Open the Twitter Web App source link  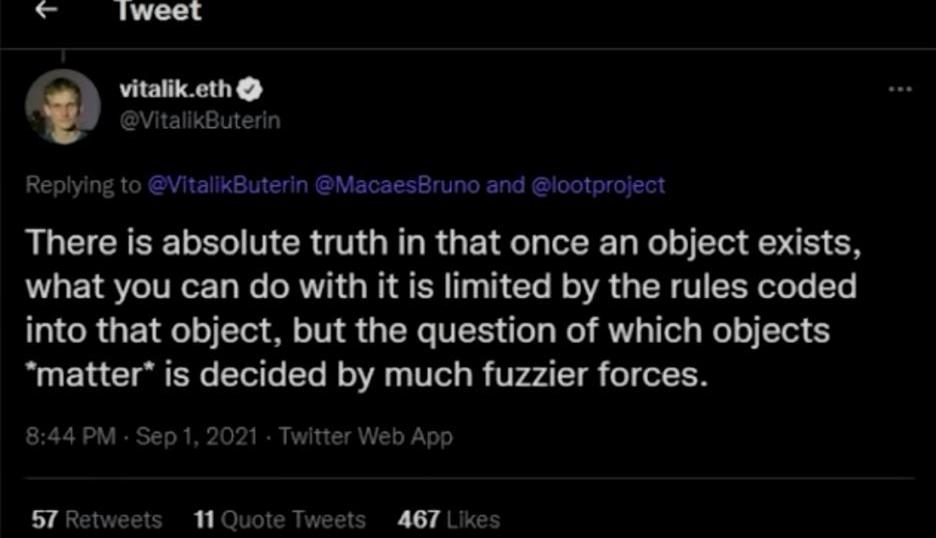[366, 437]
